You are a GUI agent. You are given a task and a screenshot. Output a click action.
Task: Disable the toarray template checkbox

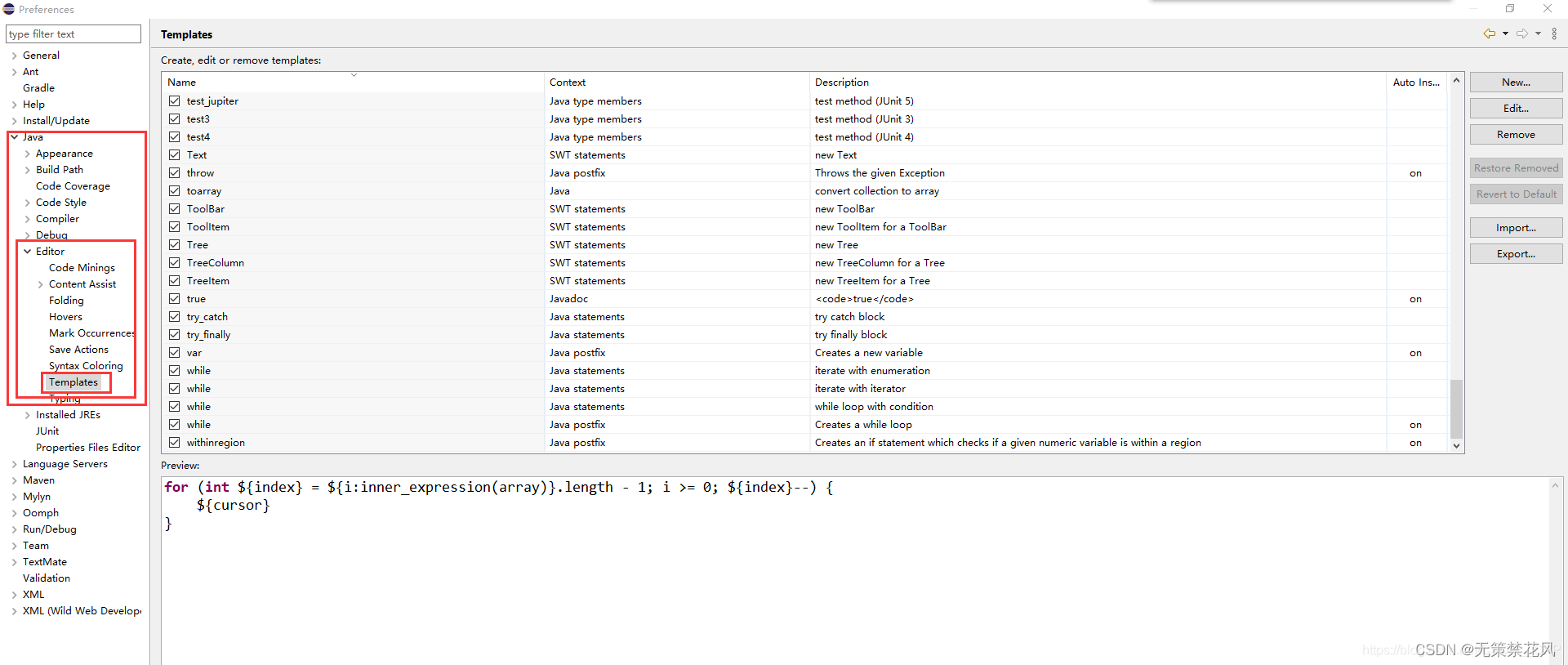point(175,191)
